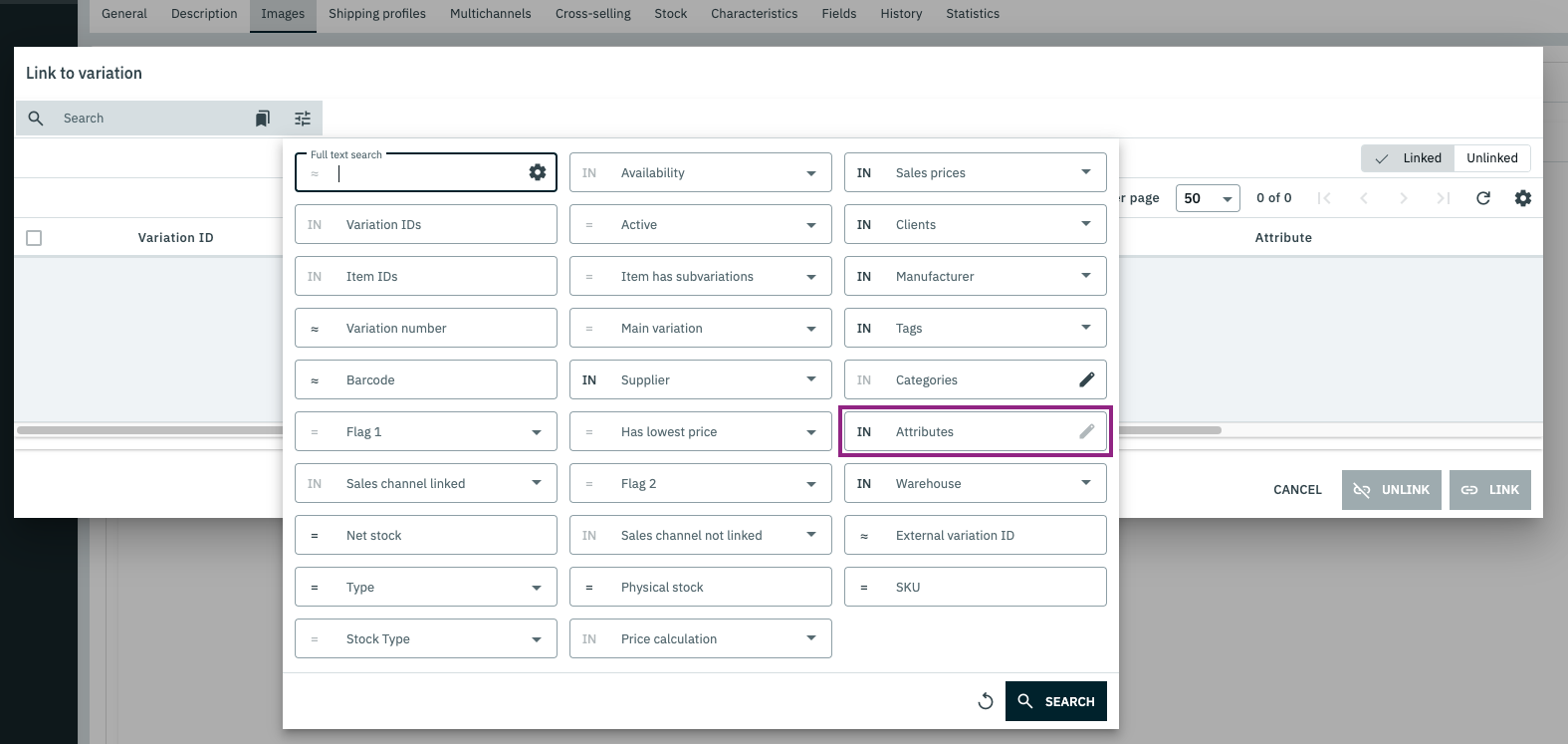Select the Linked toggle option
The height and width of the screenshot is (744, 1568).
click(1409, 158)
